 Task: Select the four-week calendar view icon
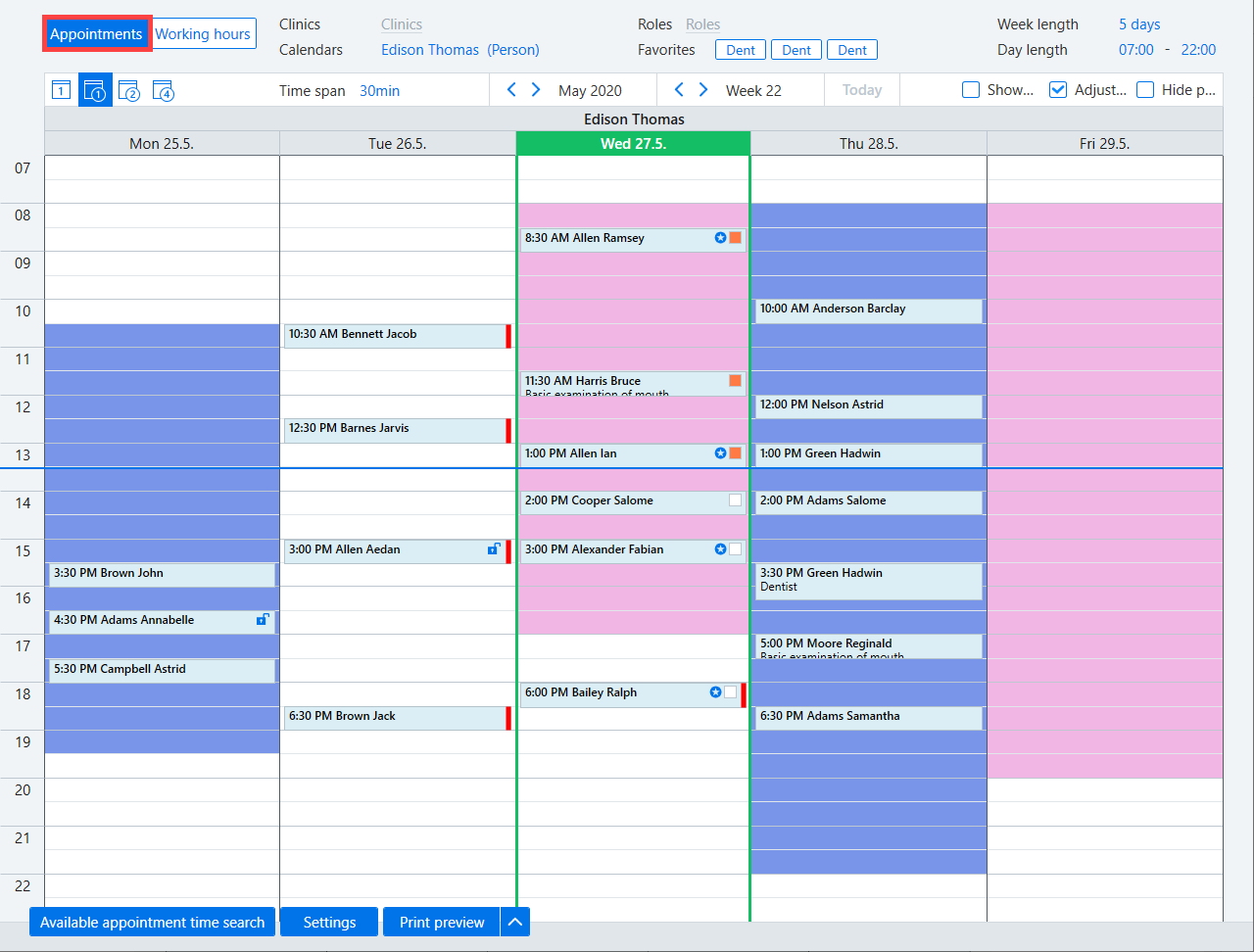click(x=163, y=90)
